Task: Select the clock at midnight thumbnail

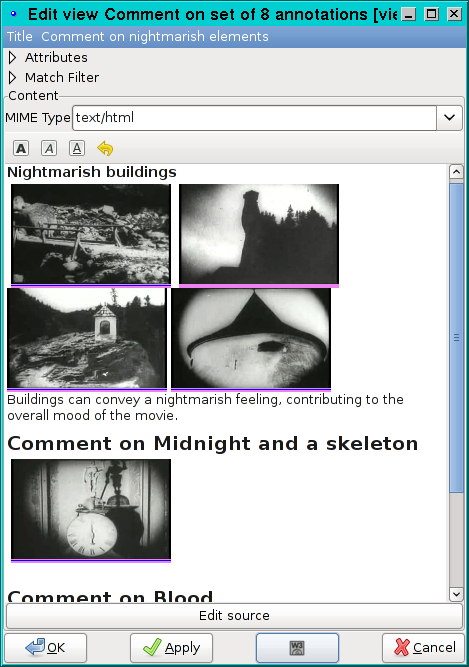Action: pos(91,510)
